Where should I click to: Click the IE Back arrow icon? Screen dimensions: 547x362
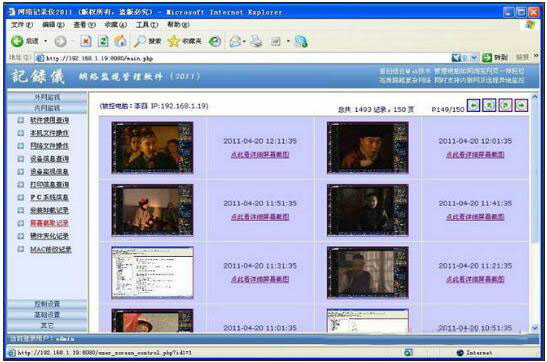pyautogui.click(x=17, y=41)
